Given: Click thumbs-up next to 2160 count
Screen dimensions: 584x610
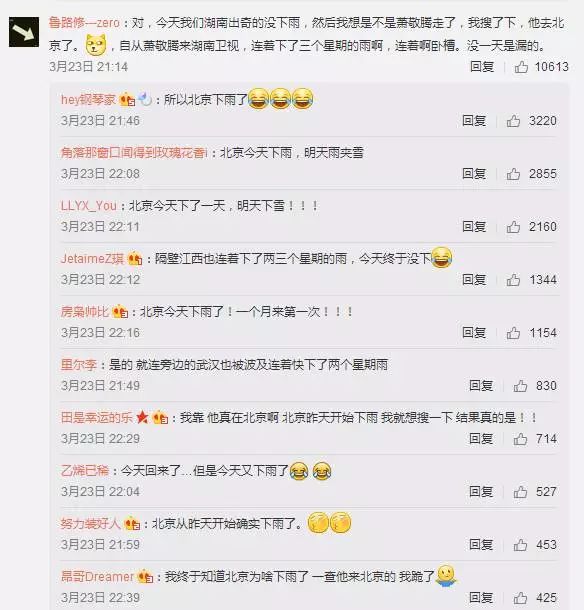Looking at the screenshot, I should pyautogui.click(x=513, y=227).
